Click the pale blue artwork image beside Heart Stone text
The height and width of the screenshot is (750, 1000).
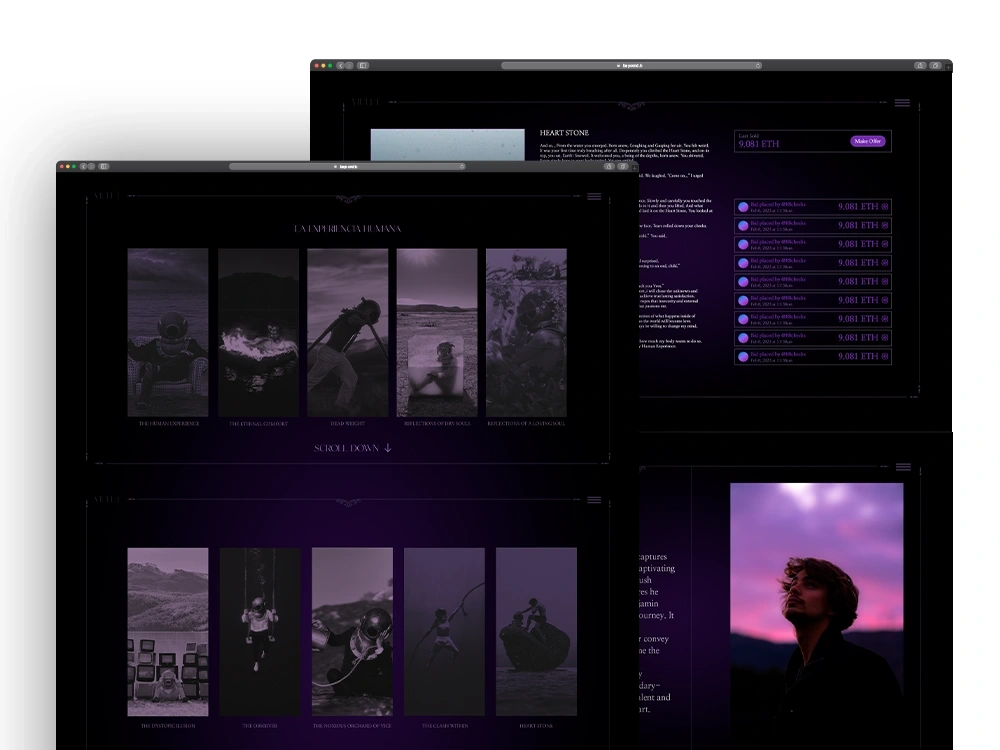pyautogui.click(x=448, y=145)
